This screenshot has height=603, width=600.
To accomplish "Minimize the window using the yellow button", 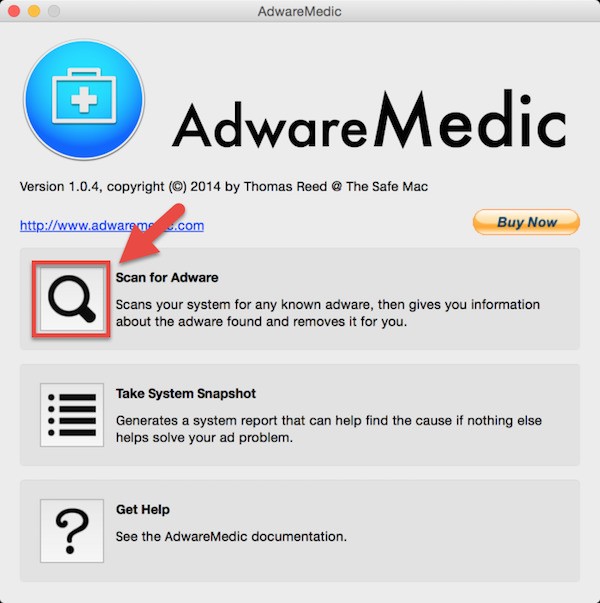I will pos(34,11).
